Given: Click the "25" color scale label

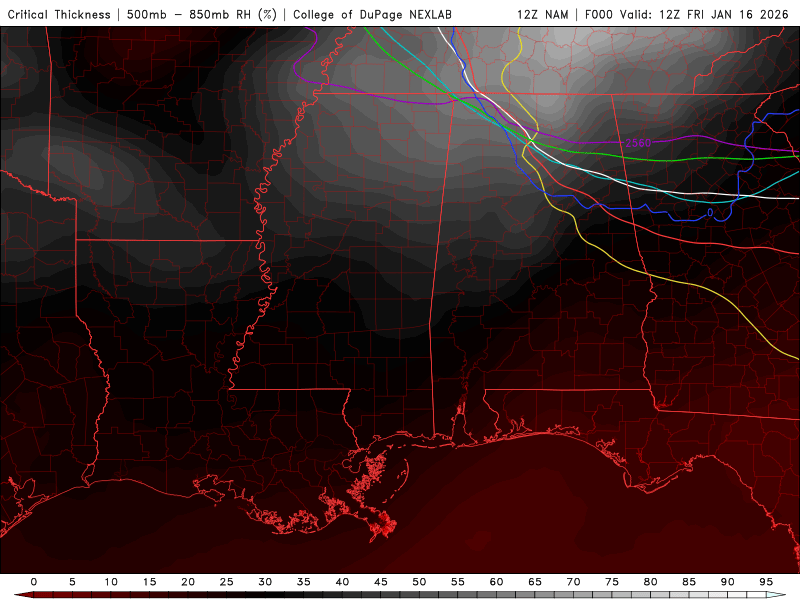Looking at the screenshot, I should point(227,582).
